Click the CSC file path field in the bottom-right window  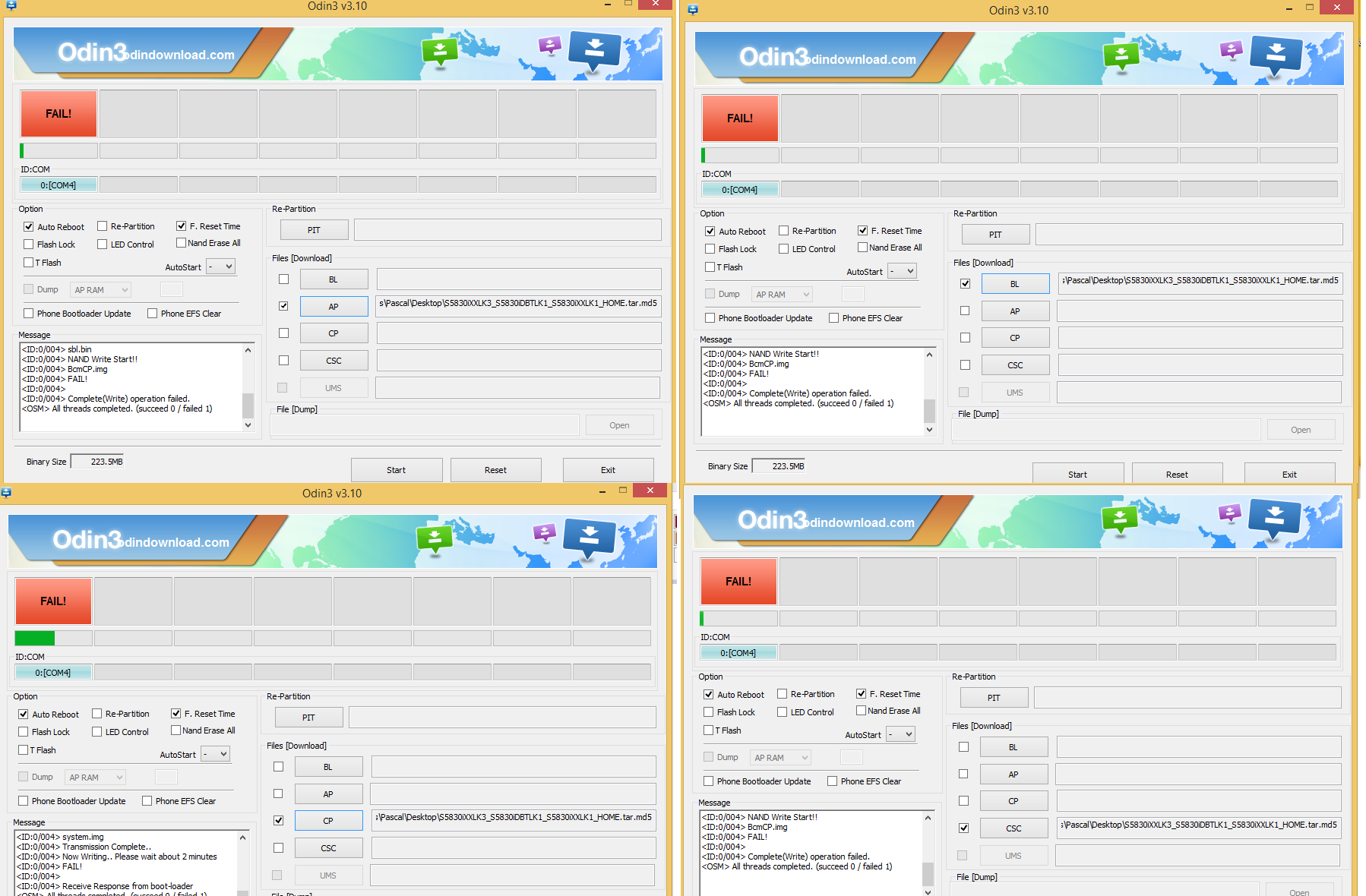1198,828
